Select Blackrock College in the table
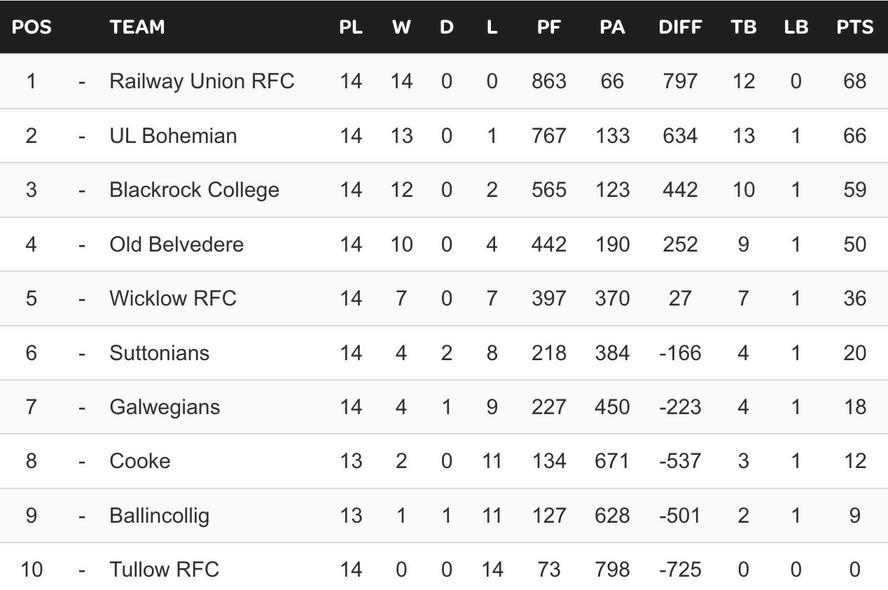 (194, 190)
